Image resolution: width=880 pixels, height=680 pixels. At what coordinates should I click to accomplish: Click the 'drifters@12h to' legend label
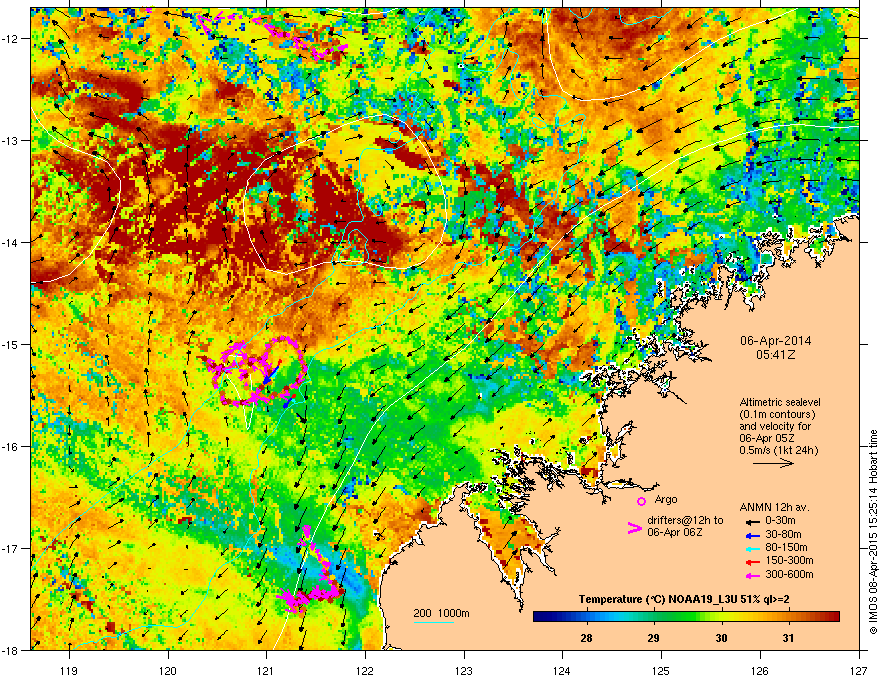(685, 520)
